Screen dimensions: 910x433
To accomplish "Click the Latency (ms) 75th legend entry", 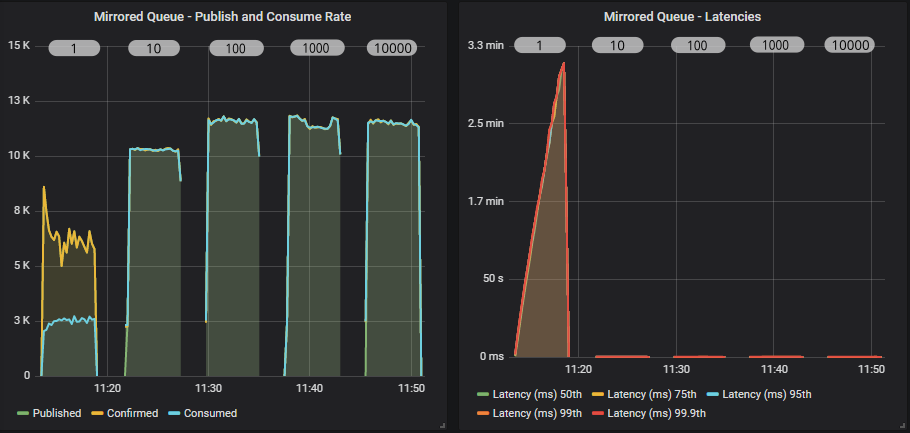I will click(x=650, y=394).
